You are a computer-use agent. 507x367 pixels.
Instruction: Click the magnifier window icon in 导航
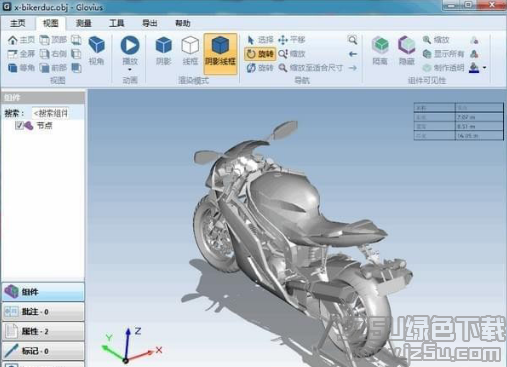point(352,40)
